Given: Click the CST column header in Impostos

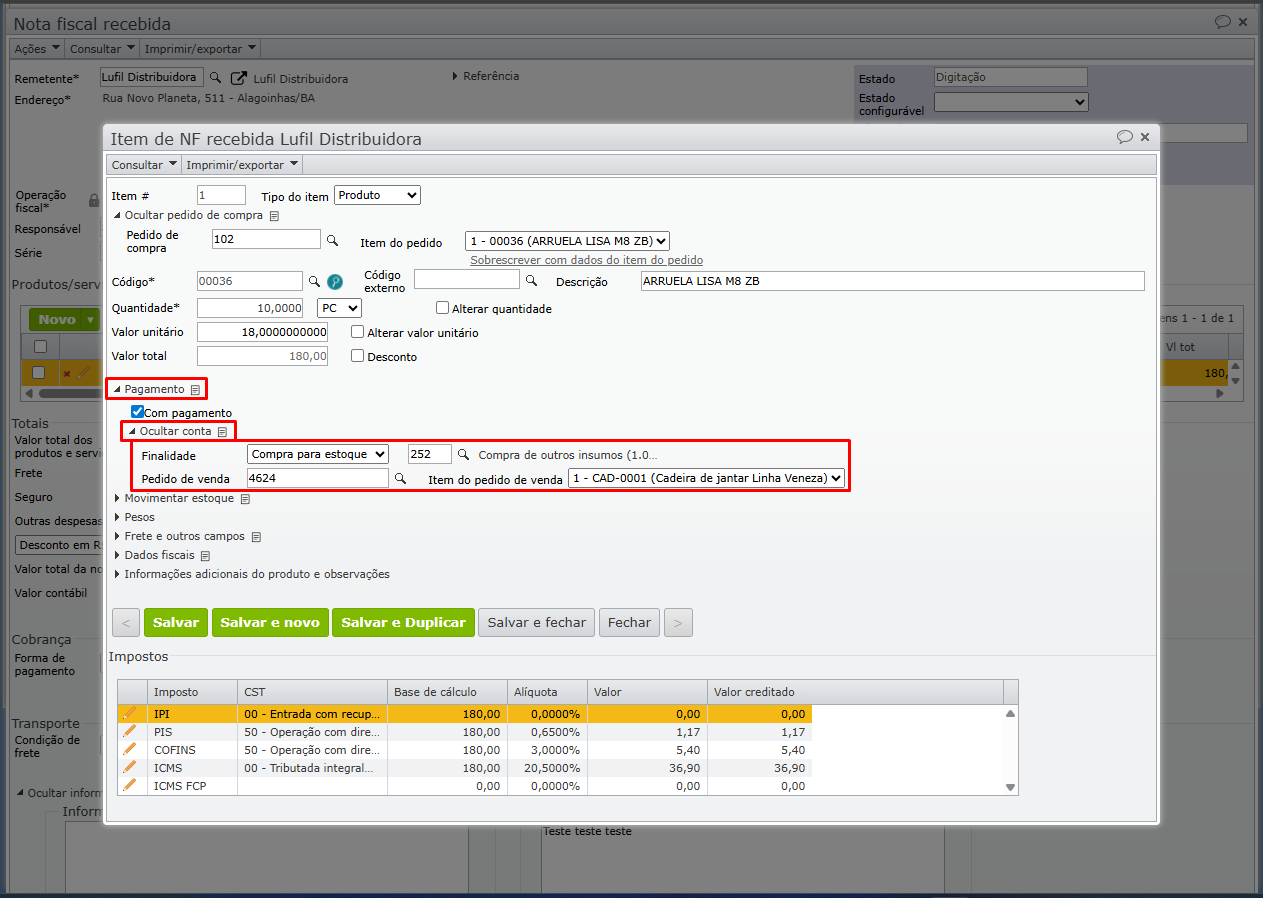Looking at the screenshot, I should pos(312,692).
